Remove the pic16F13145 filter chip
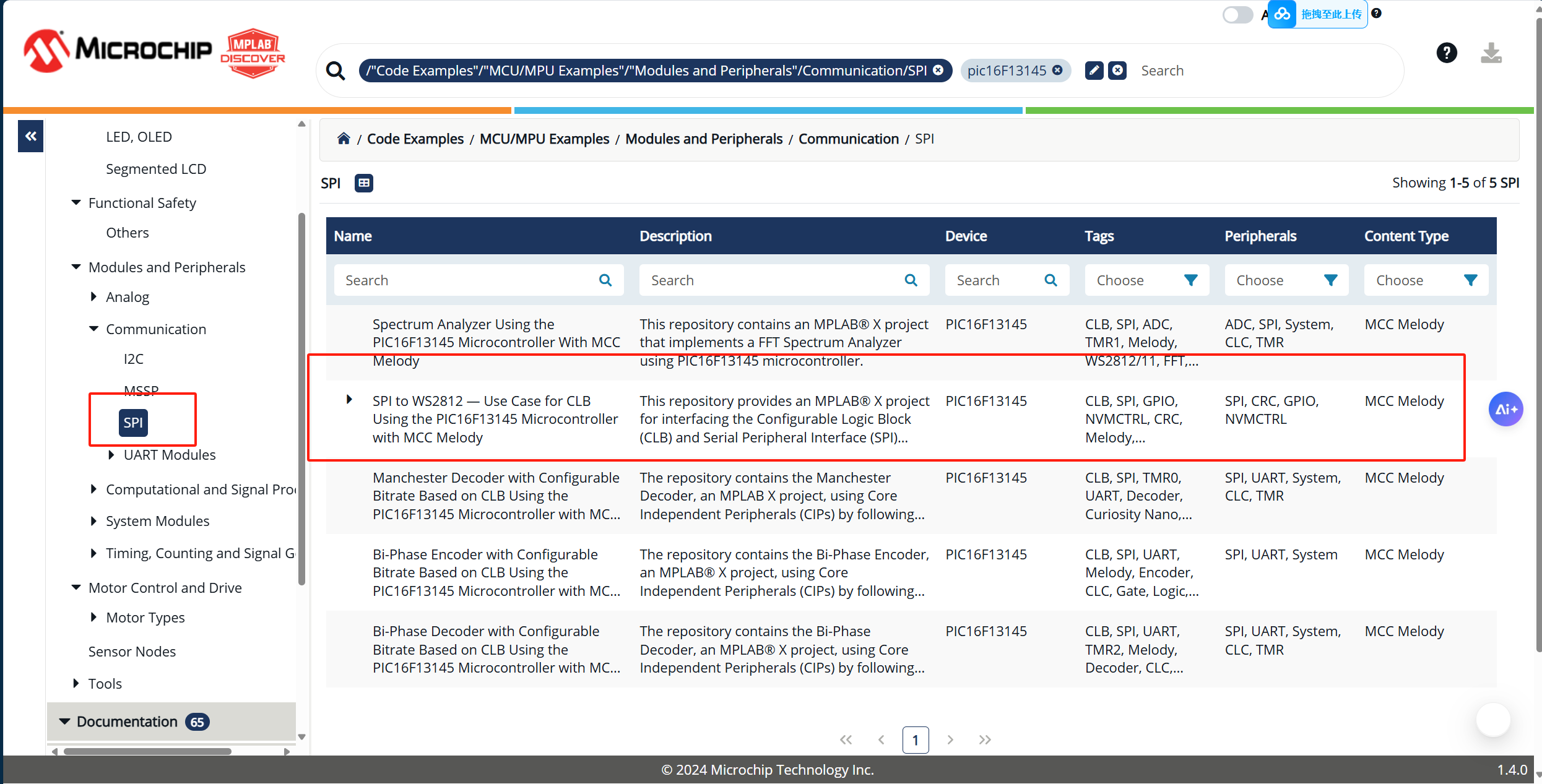 click(x=1058, y=70)
